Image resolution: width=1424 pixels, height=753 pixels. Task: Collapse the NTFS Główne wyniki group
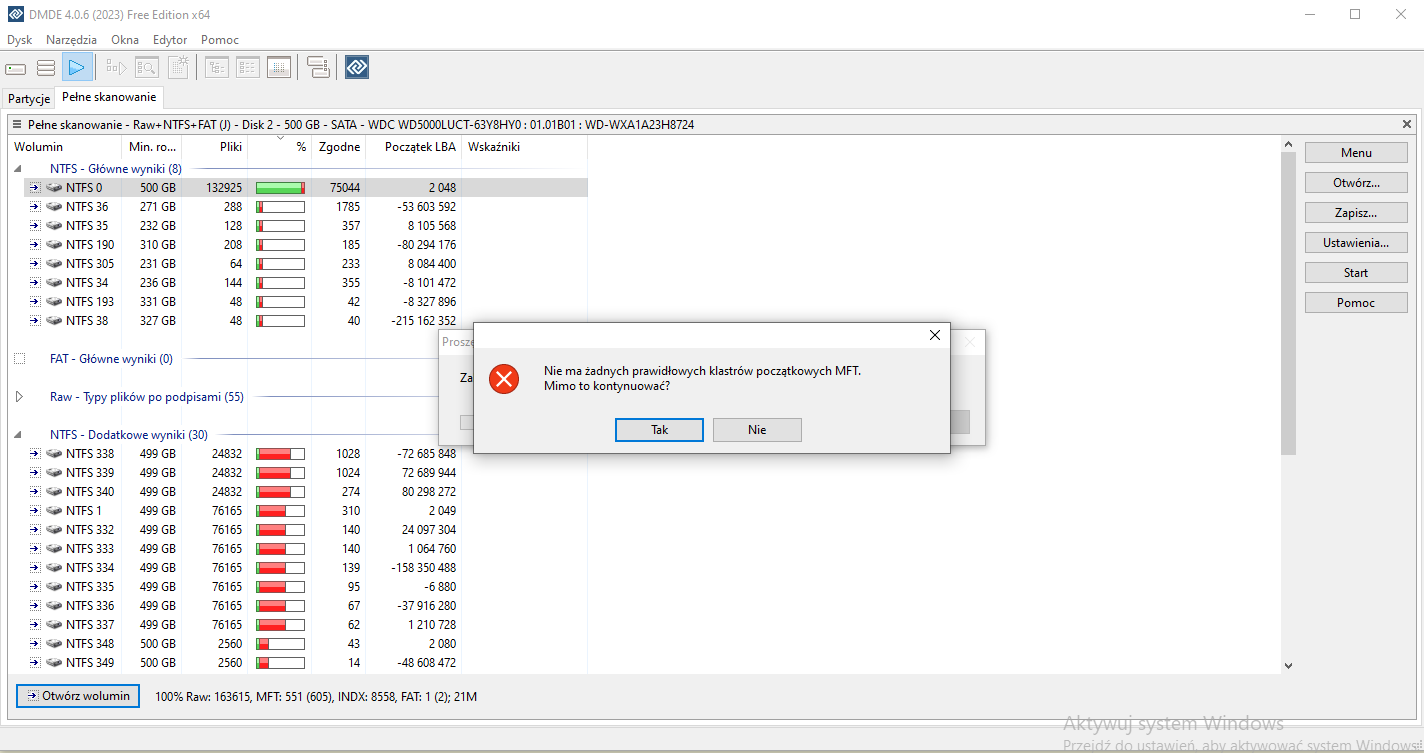[x=19, y=169]
